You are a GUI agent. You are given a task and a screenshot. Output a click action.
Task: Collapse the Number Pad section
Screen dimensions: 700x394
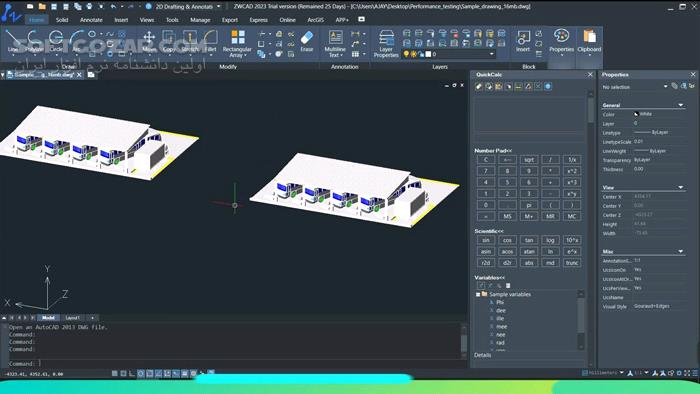[493, 151]
